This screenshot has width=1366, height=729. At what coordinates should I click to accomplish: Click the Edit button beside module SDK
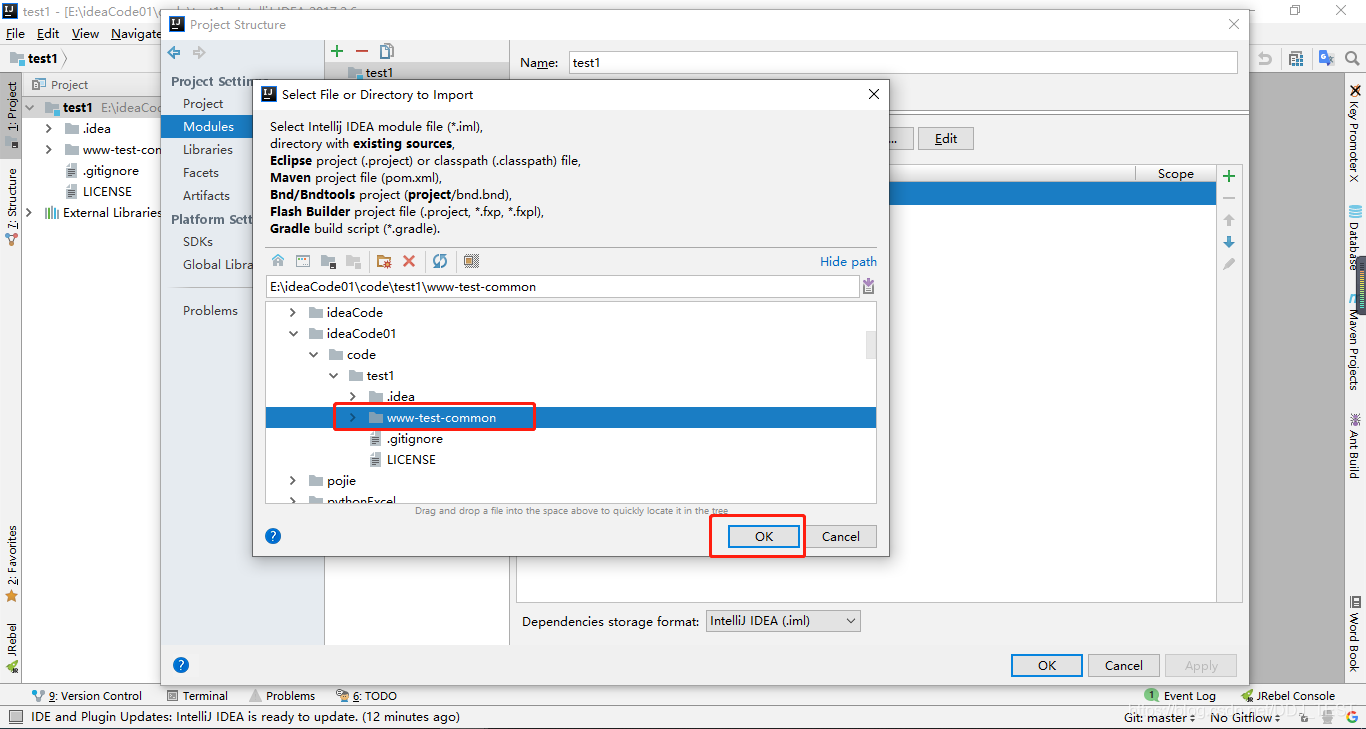click(946, 139)
